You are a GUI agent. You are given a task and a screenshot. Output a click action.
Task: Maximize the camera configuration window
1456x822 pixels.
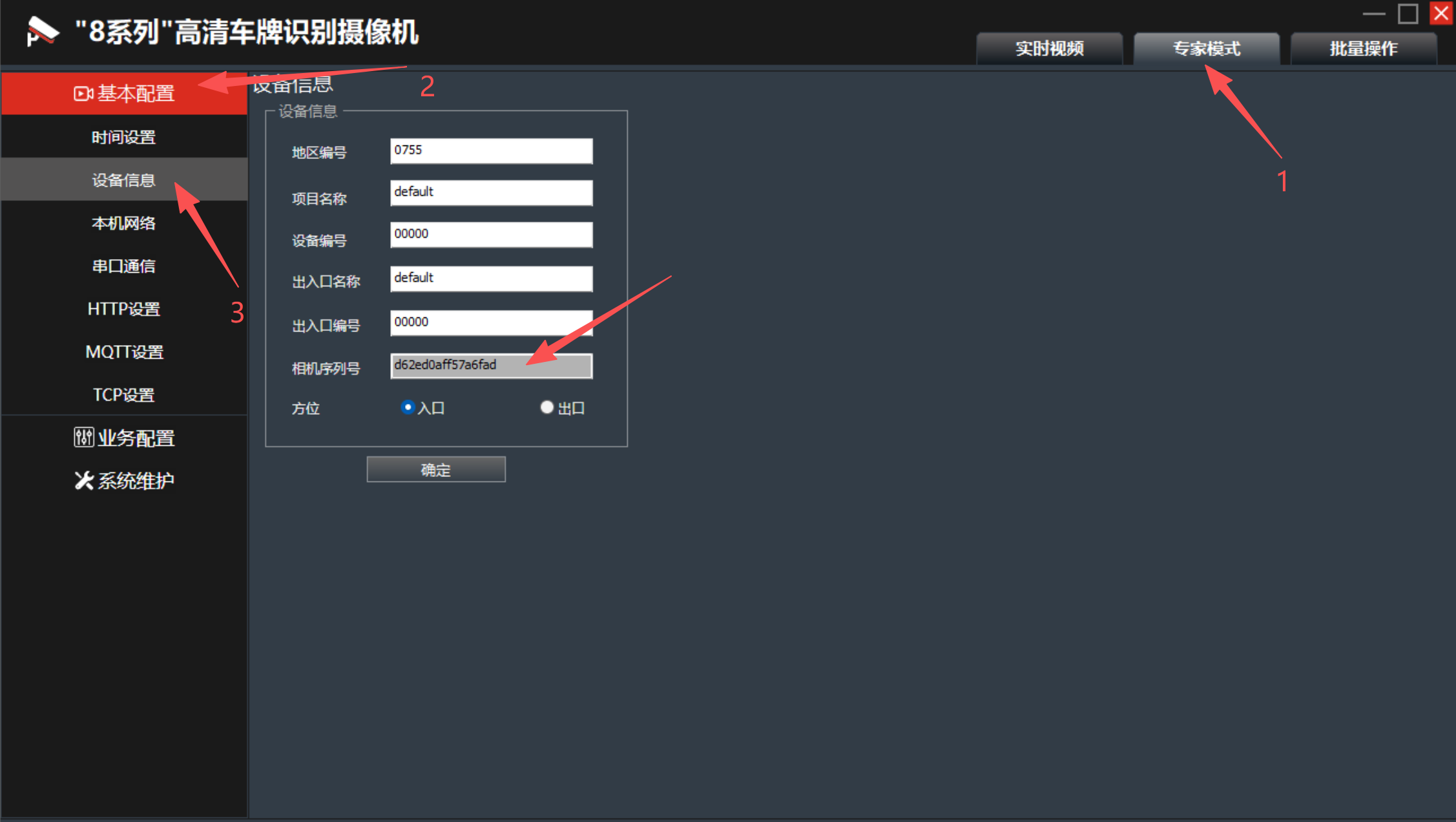1408,14
